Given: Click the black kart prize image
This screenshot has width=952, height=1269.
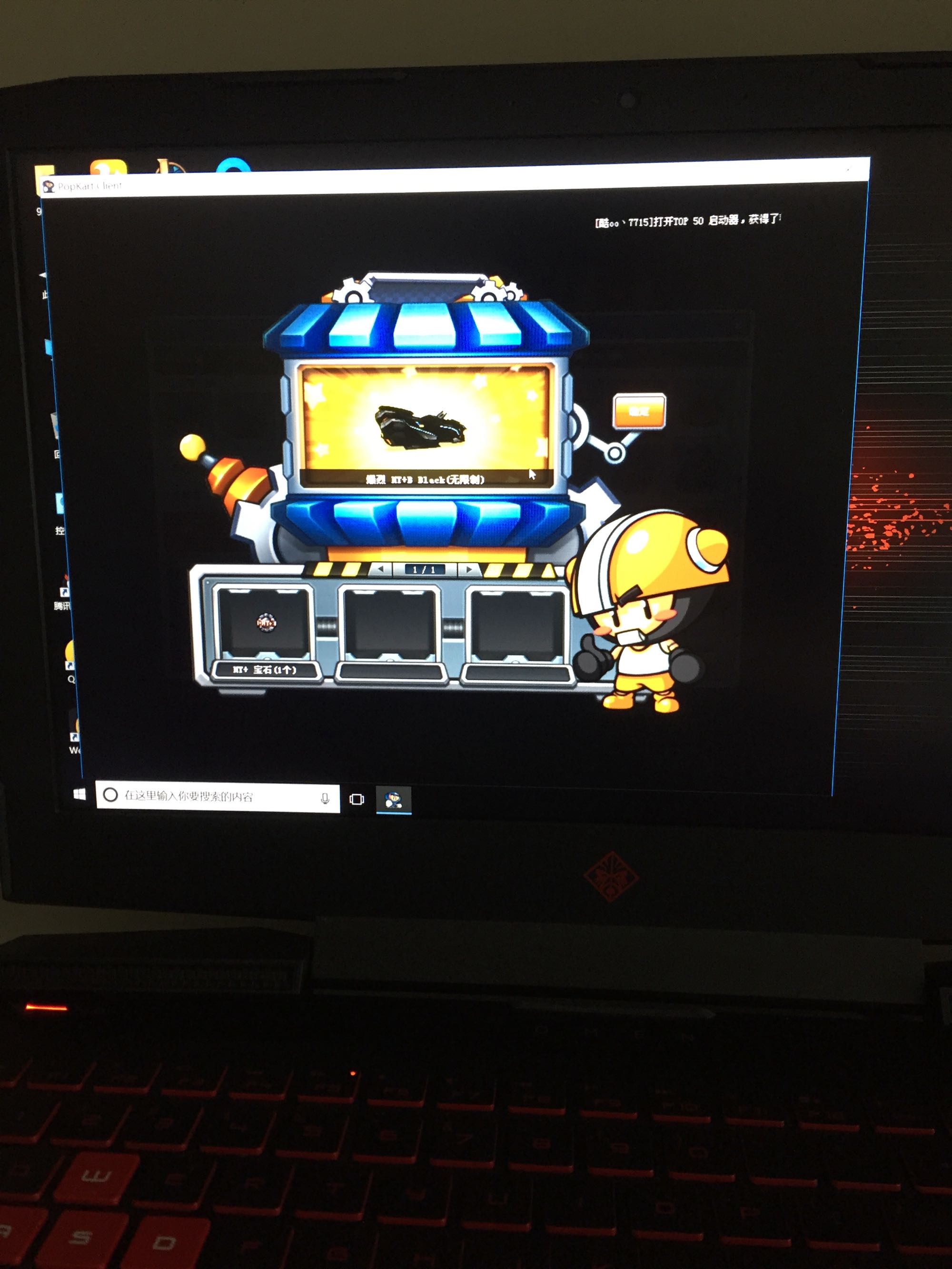Looking at the screenshot, I should (x=420, y=427).
